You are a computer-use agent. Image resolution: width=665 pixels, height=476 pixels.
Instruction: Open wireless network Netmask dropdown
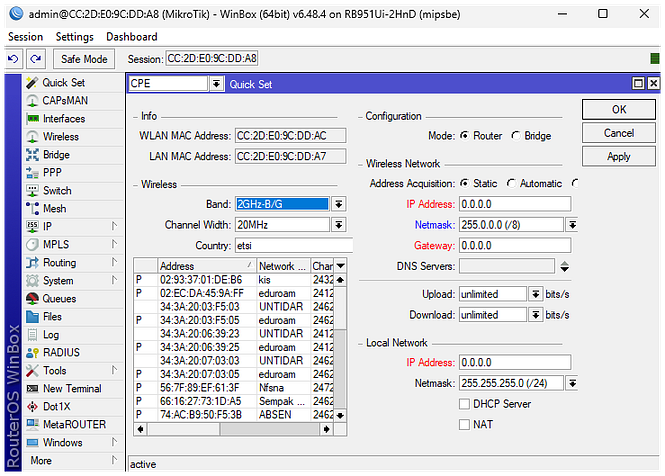point(572,225)
